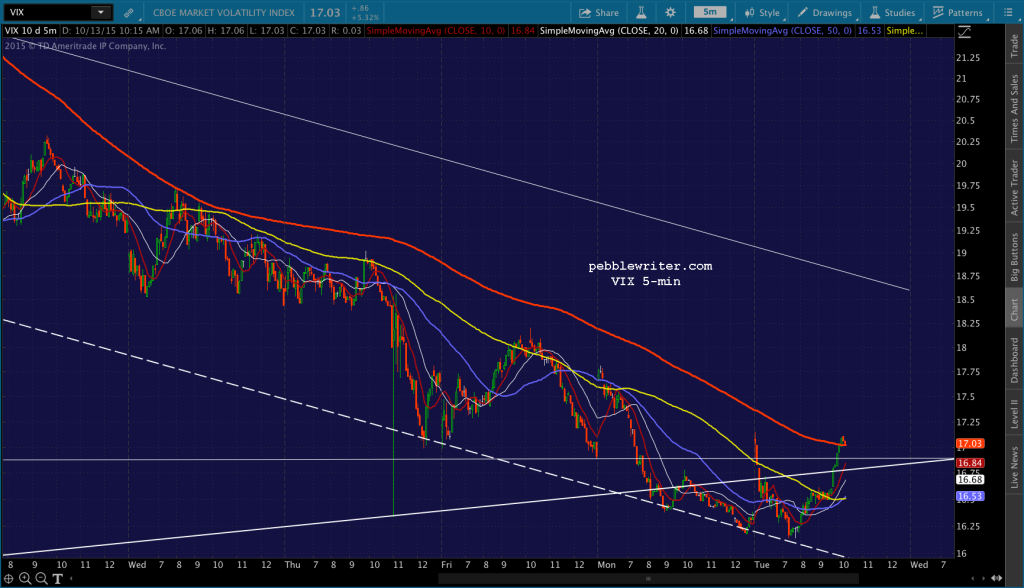Toggle the chart line-mode icon above price axis
Viewport: 1024px width, 588px height.
coord(964,31)
